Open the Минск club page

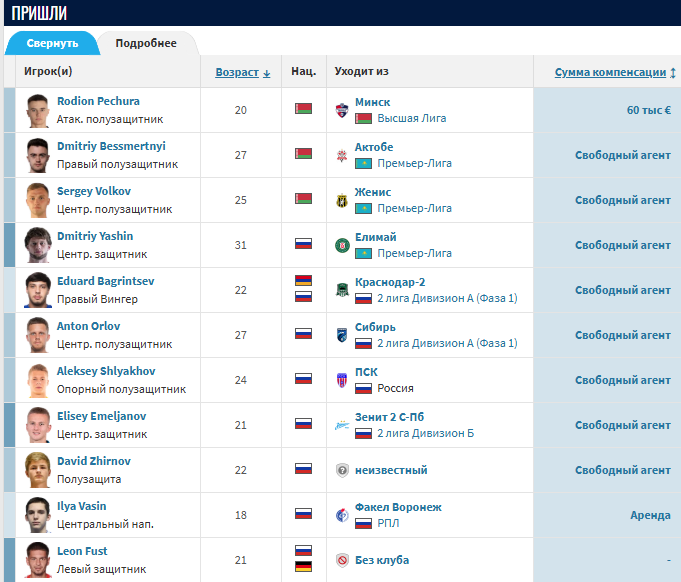pyautogui.click(x=373, y=102)
